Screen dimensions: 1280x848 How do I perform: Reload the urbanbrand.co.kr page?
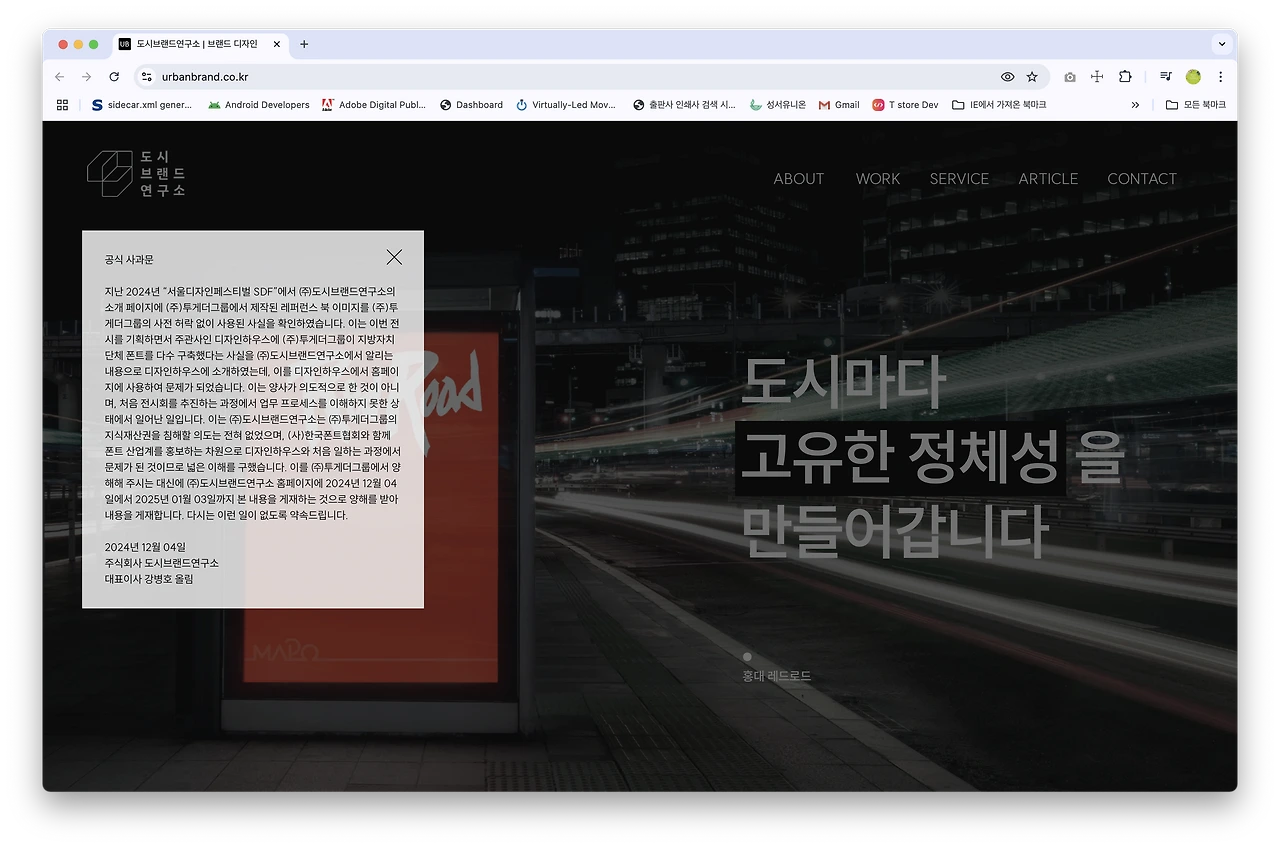click(114, 77)
